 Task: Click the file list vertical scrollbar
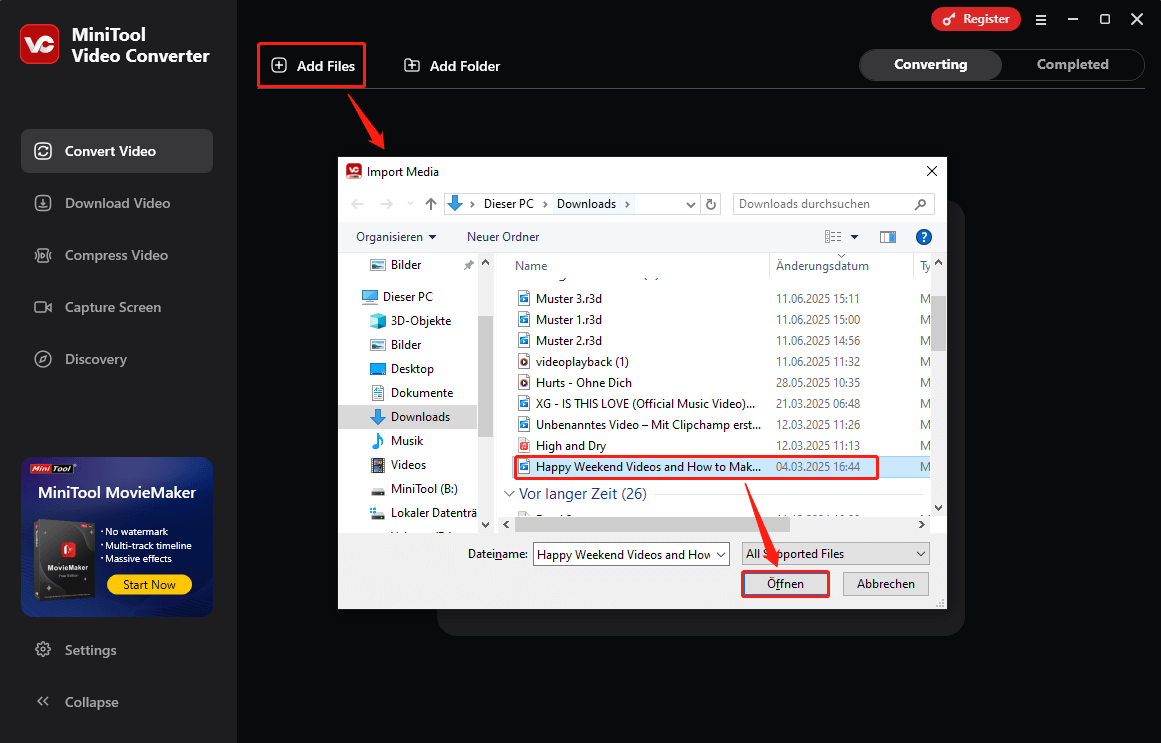coord(938,323)
